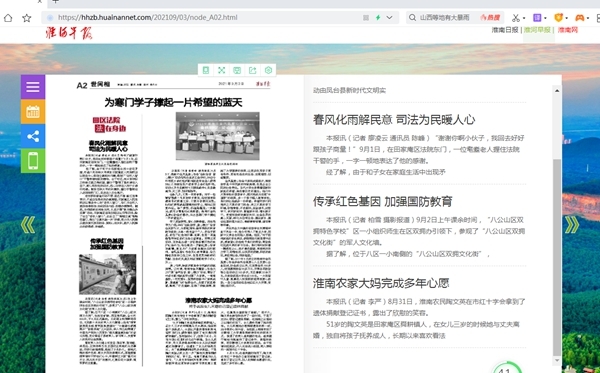The height and width of the screenshot is (373, 600).
Task: Click the article list scrollbar up arrow
Action: click(557, 91)
